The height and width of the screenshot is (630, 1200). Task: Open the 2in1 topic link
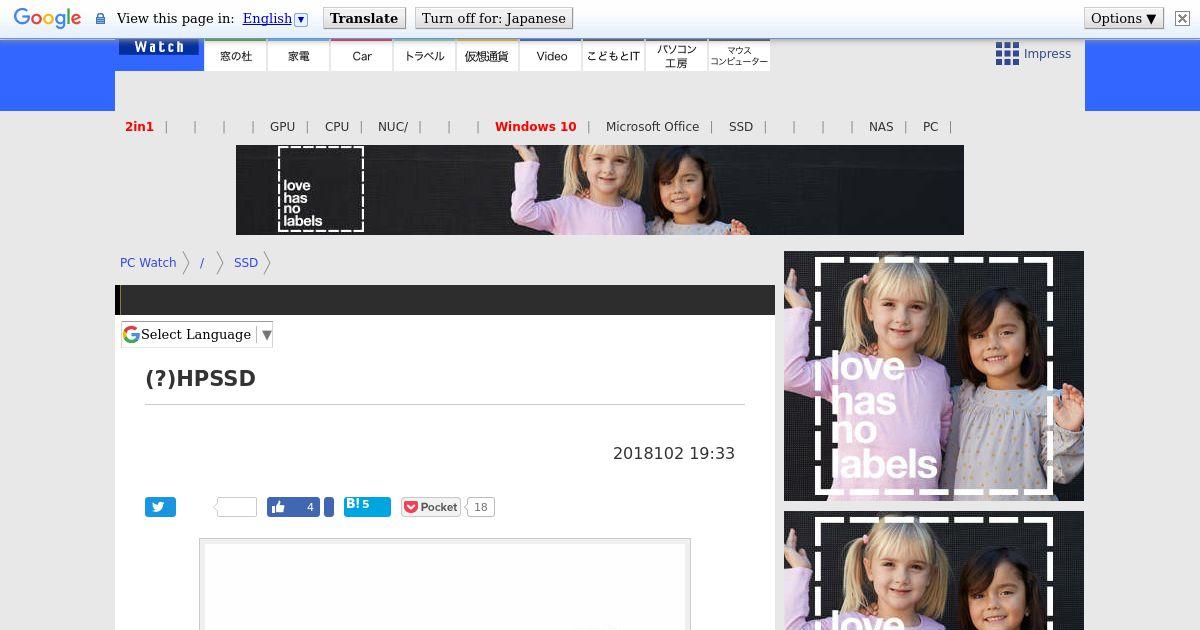coord(140,127)
